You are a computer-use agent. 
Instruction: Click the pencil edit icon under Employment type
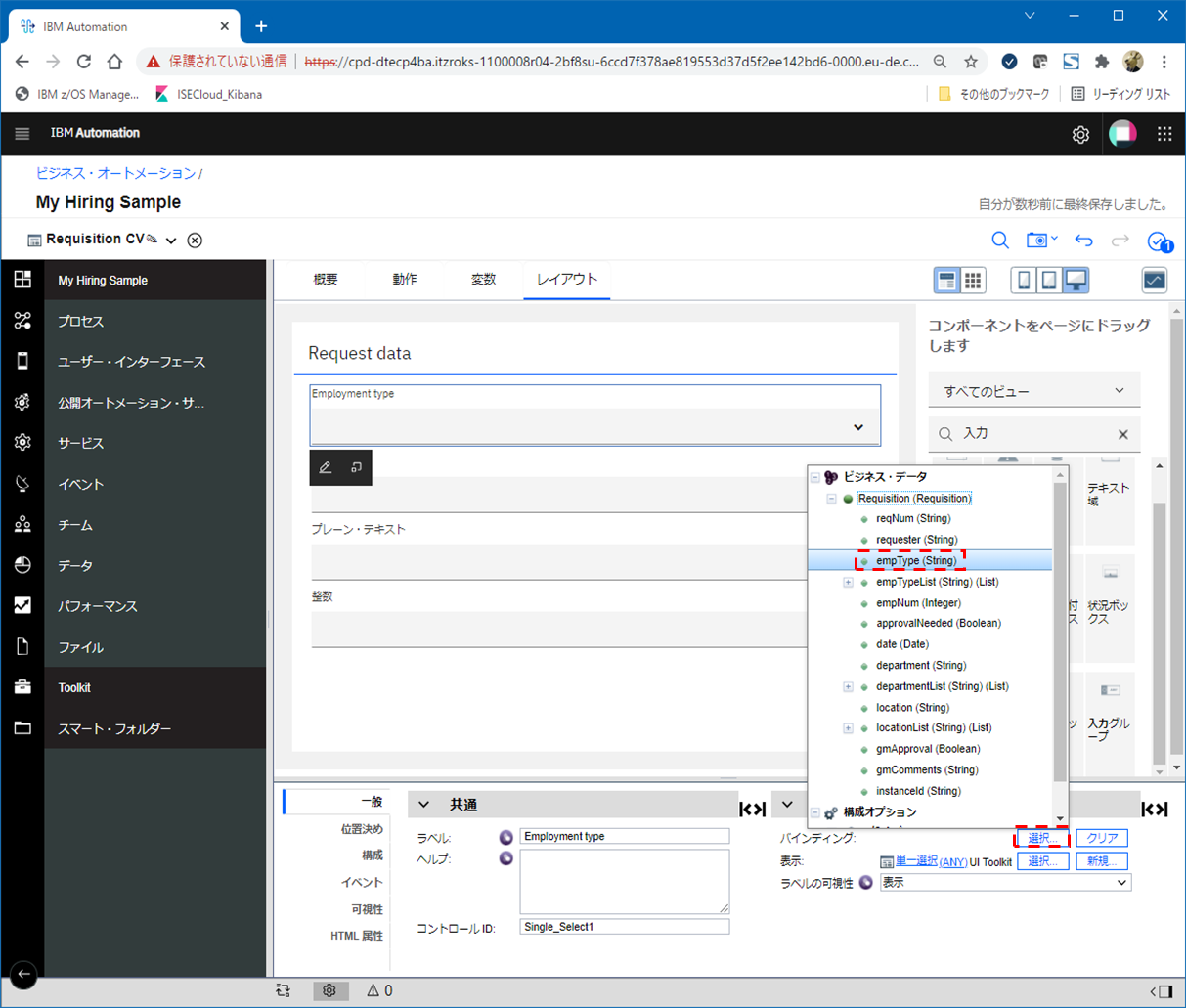click(326, 467)
